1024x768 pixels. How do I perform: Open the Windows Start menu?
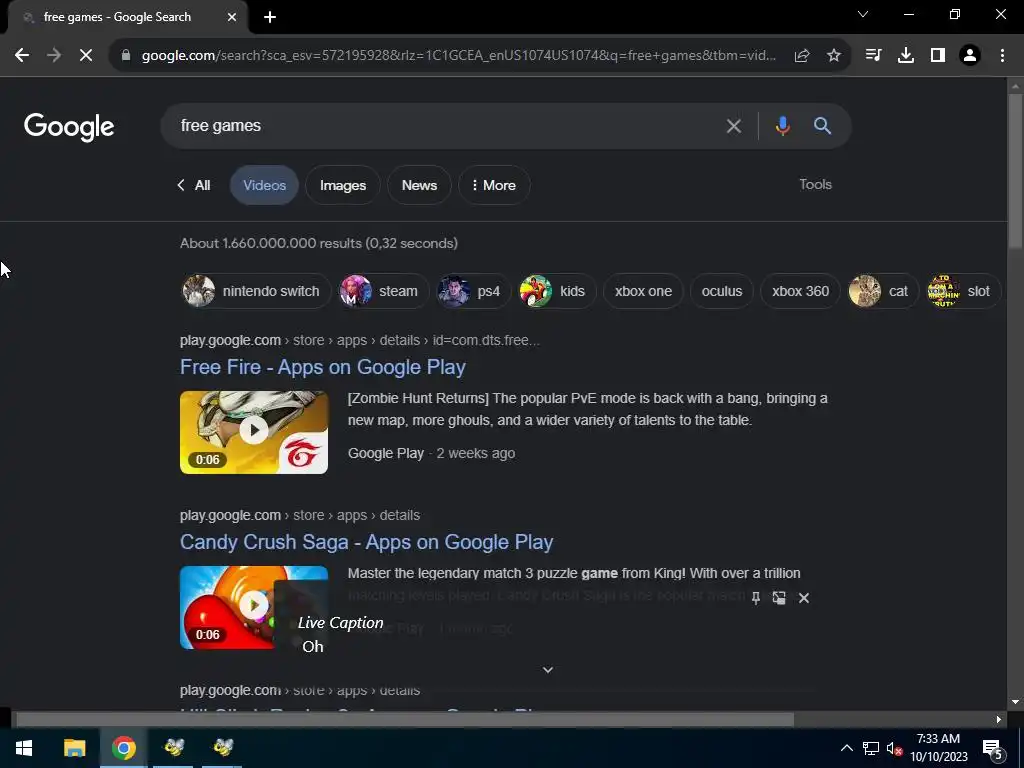pos(24,748)
